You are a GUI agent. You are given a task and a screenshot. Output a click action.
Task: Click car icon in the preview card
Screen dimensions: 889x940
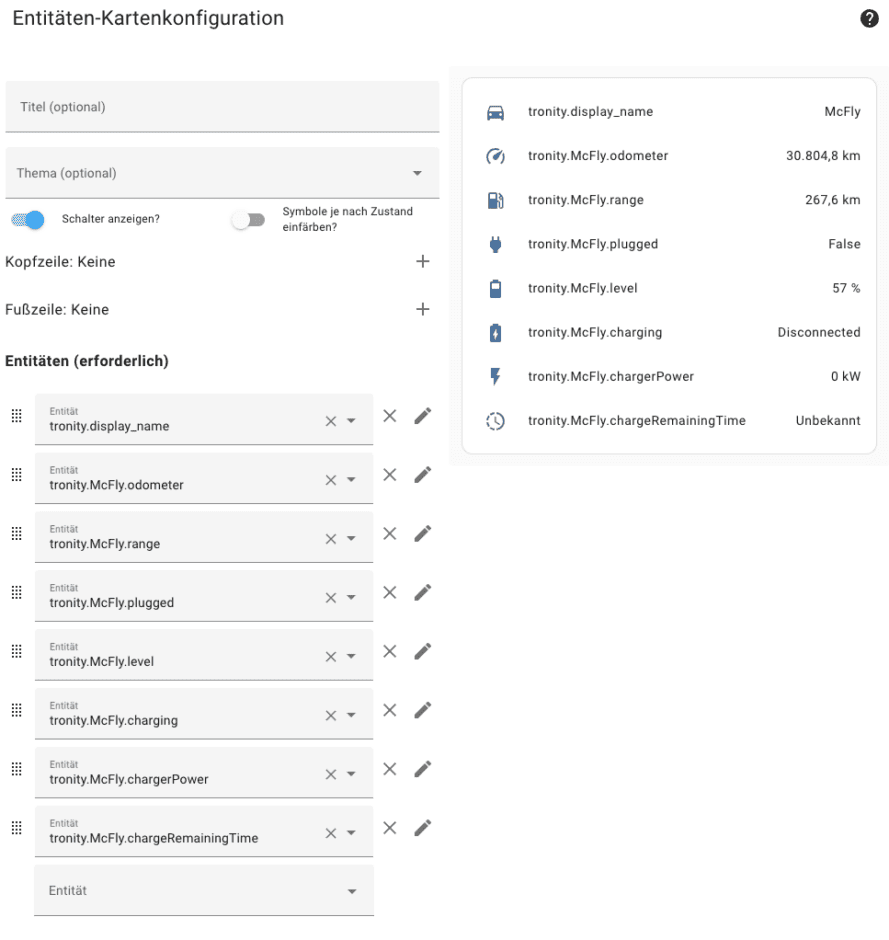[495, 112]
